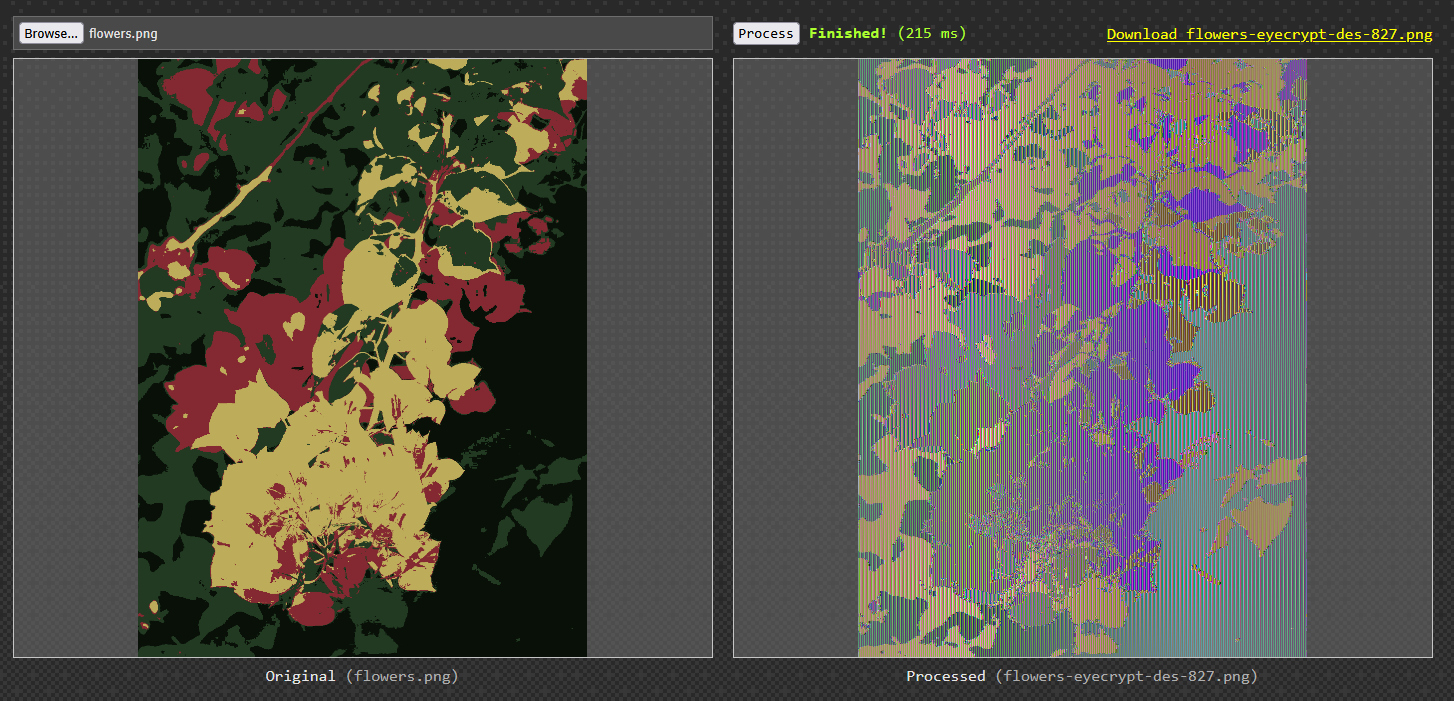Click the grey margin right of the original image

649,357
